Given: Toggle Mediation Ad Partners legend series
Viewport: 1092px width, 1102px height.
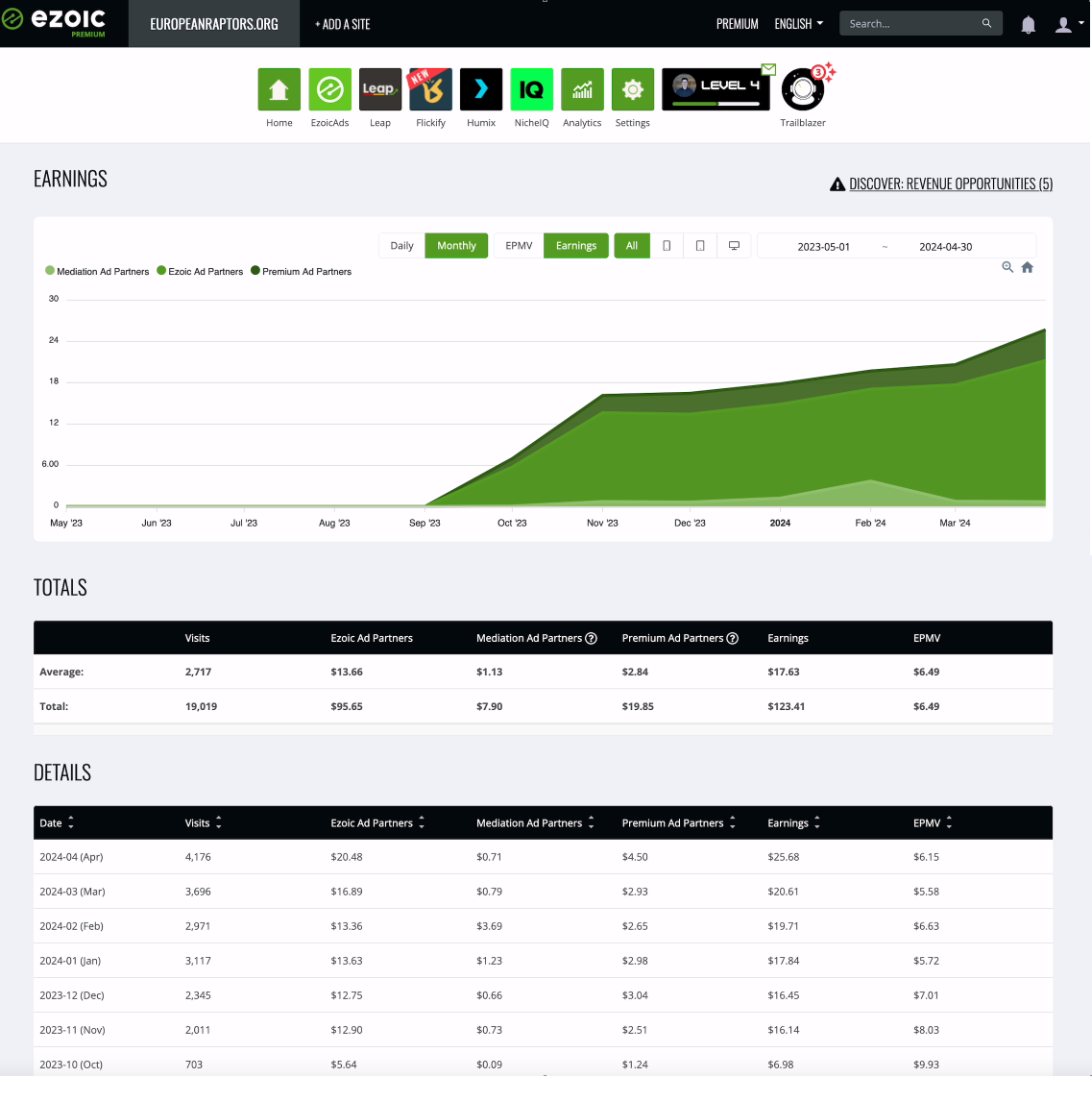Looking at the screenshot, I should point(97,271).
